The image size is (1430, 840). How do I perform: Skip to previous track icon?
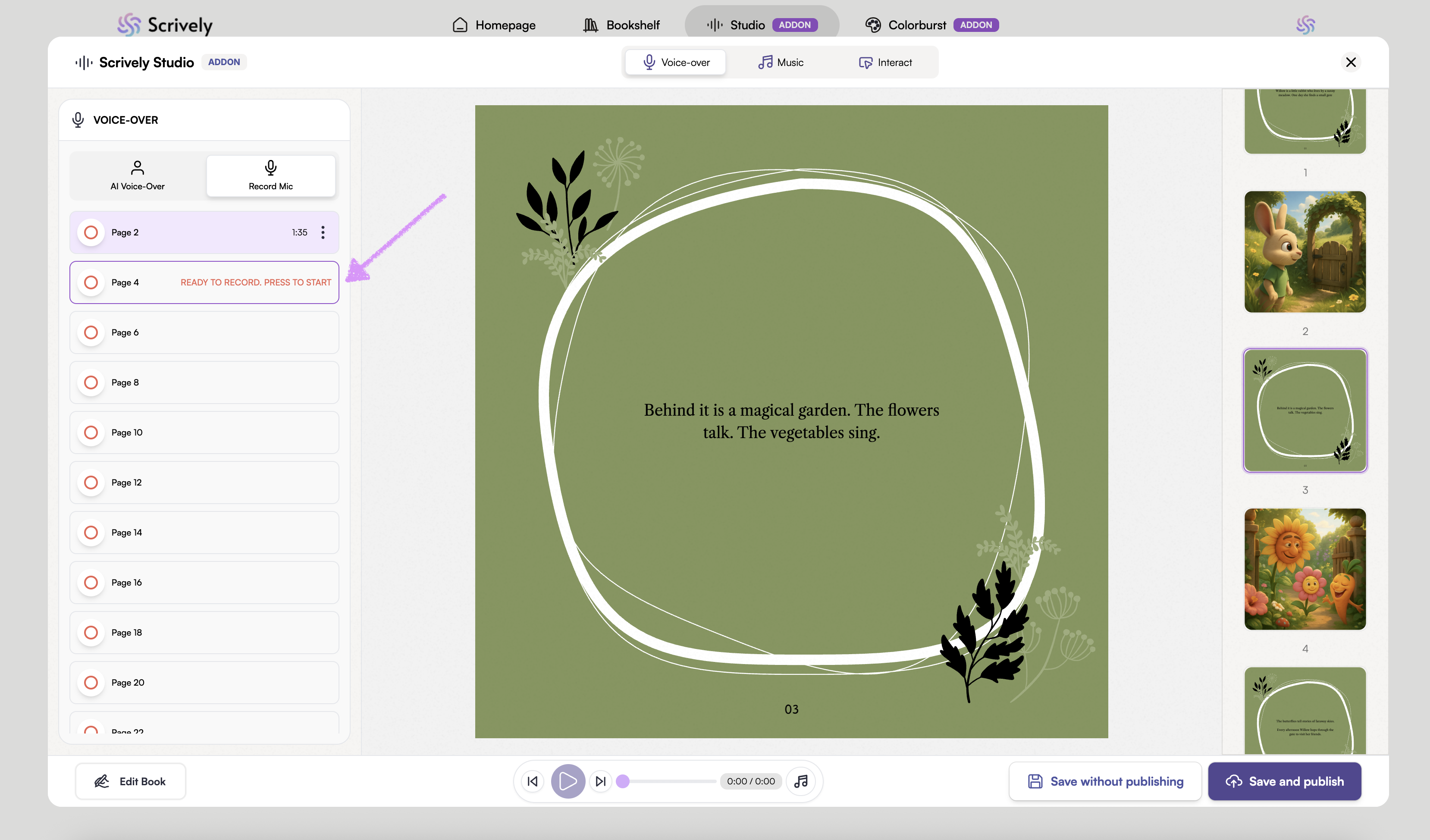[x=532, y=781]
